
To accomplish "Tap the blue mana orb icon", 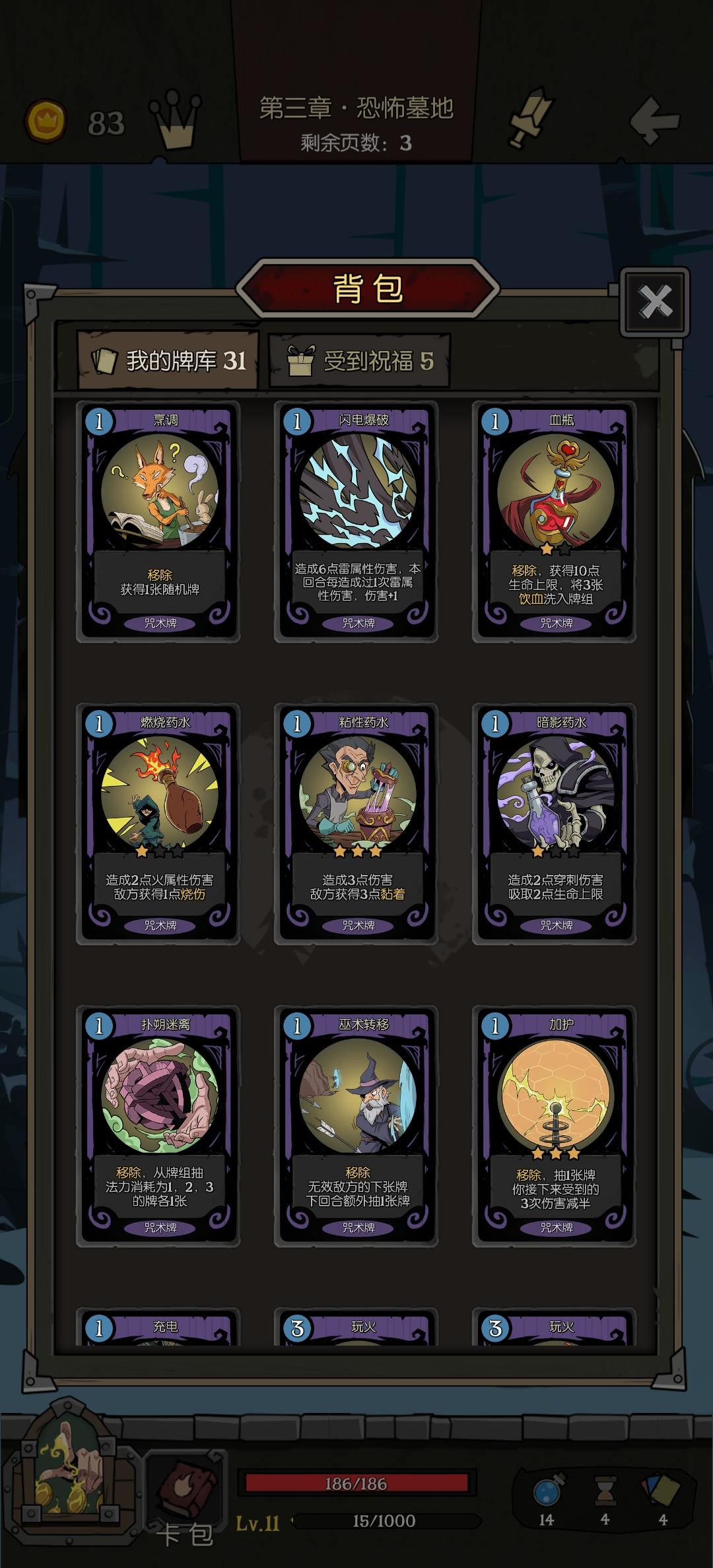I will [x=547, y=1489].
